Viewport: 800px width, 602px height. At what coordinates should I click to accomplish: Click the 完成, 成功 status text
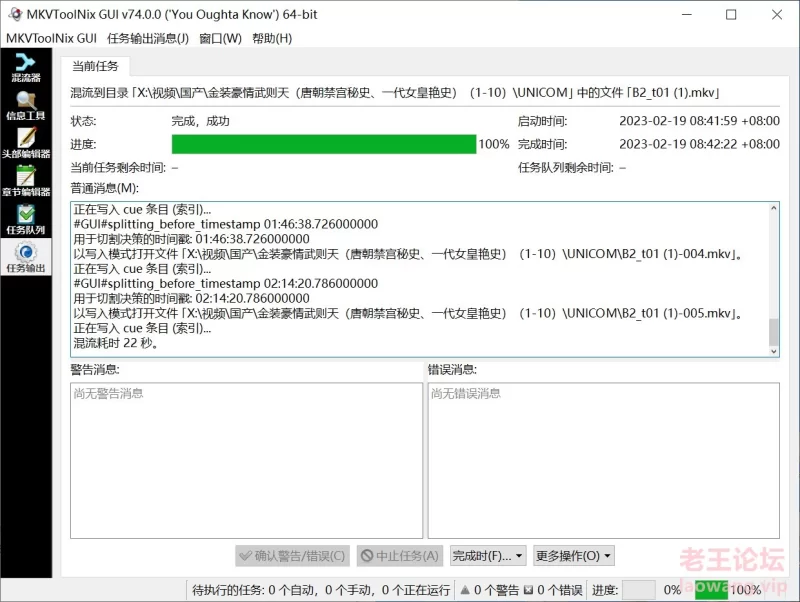[201, 121]
